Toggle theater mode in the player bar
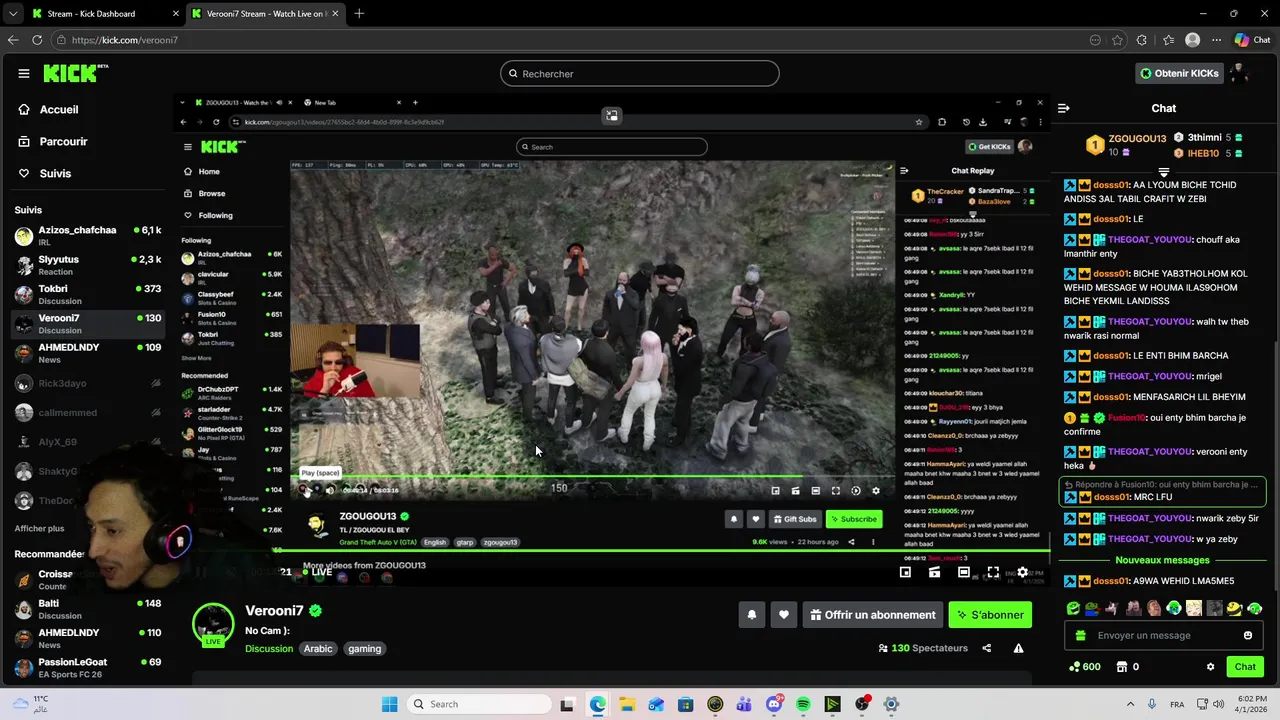 pyautogui.click(x=963, y=572)
